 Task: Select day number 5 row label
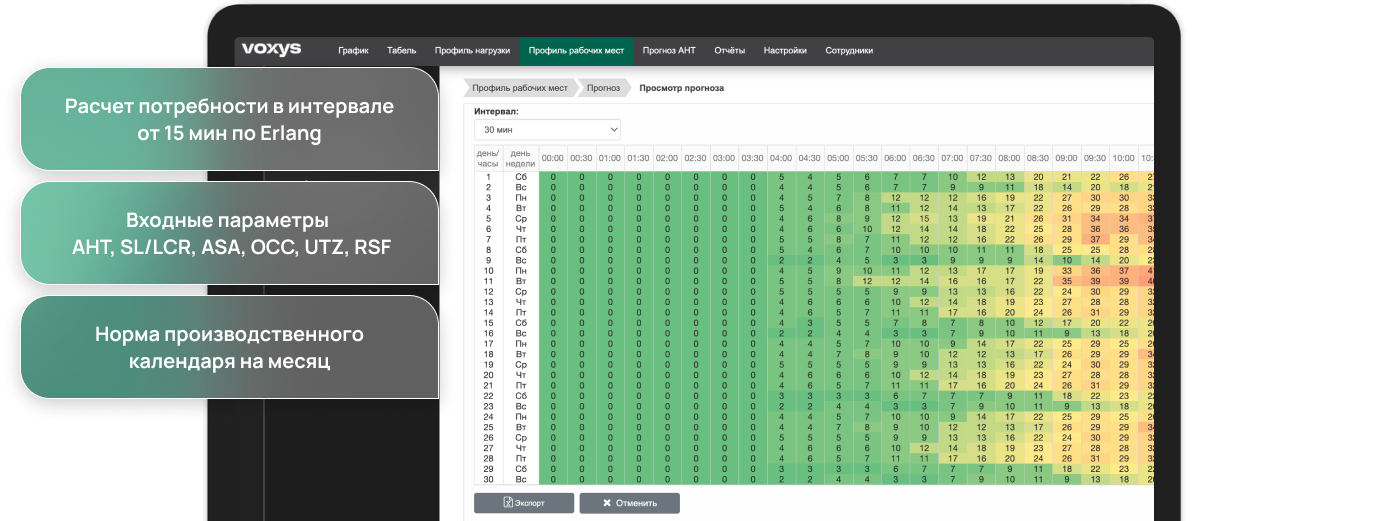click(488, 218)
